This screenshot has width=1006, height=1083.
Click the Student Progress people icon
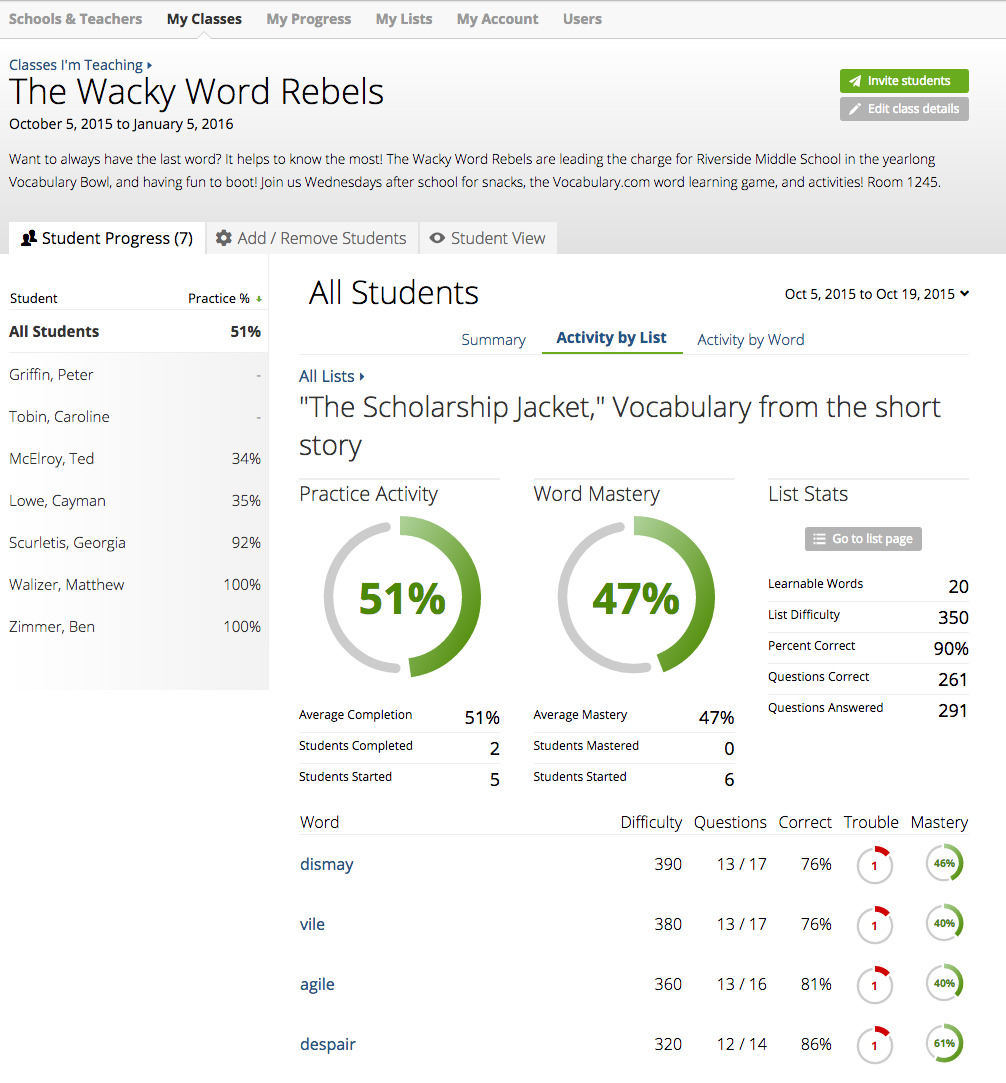[29, 238]
